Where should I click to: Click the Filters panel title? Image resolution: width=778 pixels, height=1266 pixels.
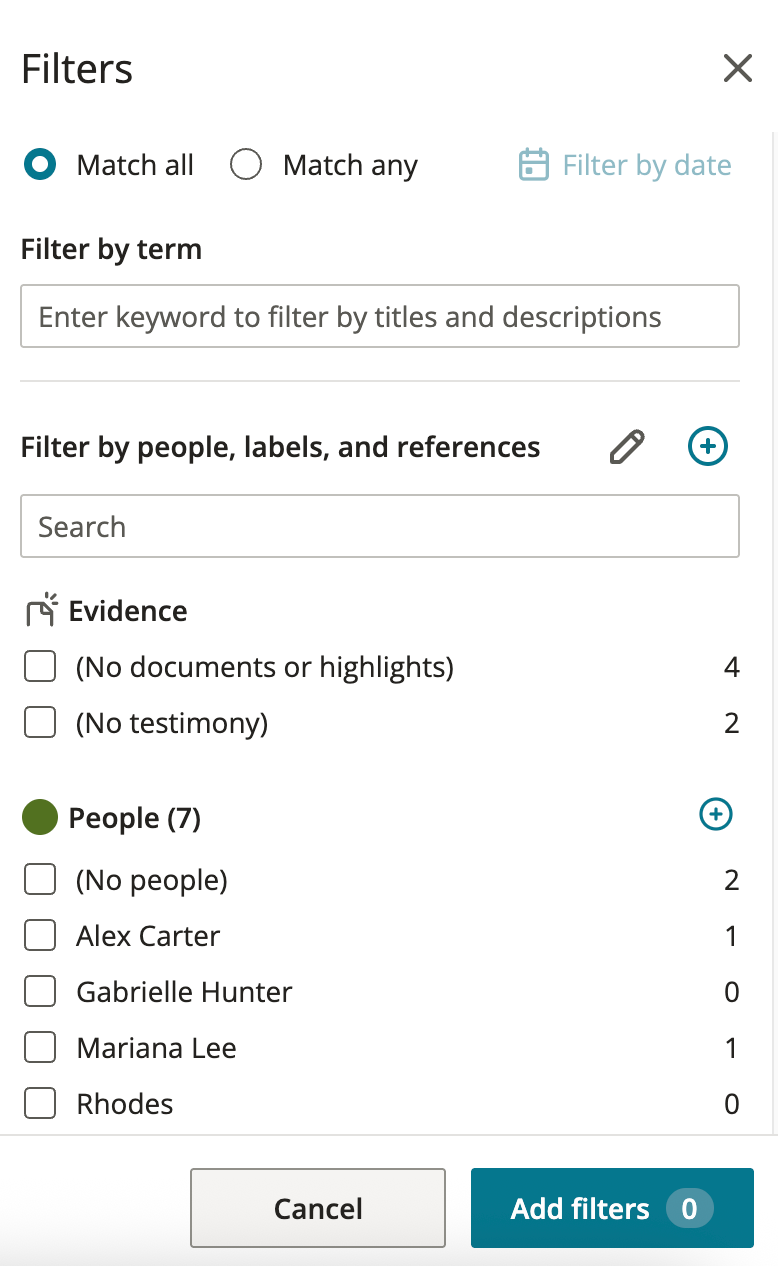[x=77, y=69]
